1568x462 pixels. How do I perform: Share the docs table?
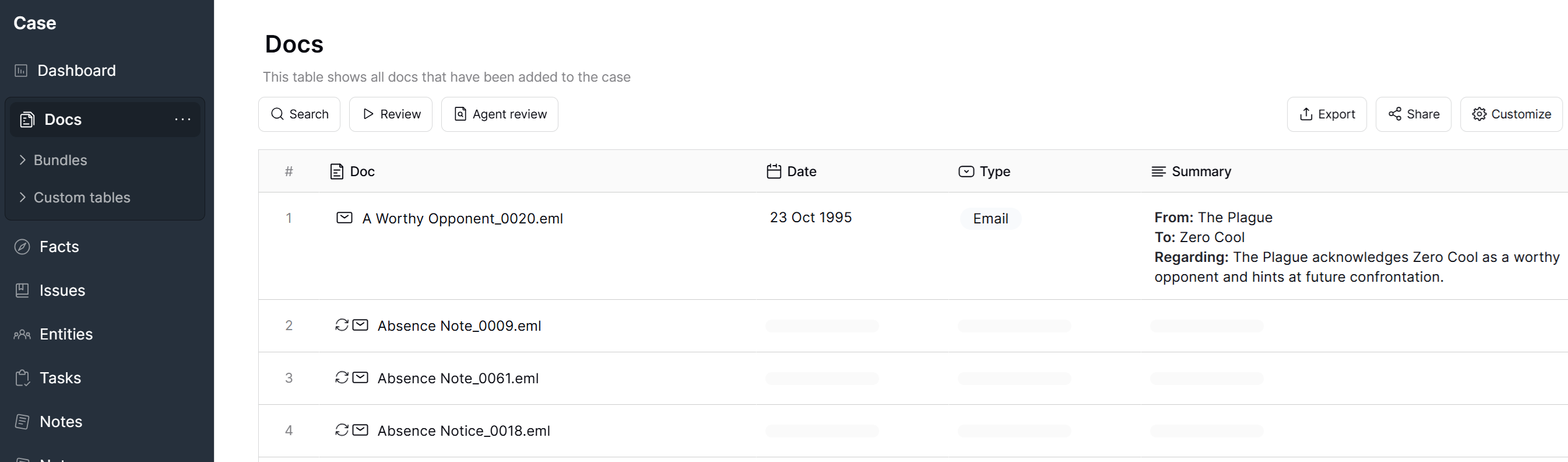coord(1412,114)
